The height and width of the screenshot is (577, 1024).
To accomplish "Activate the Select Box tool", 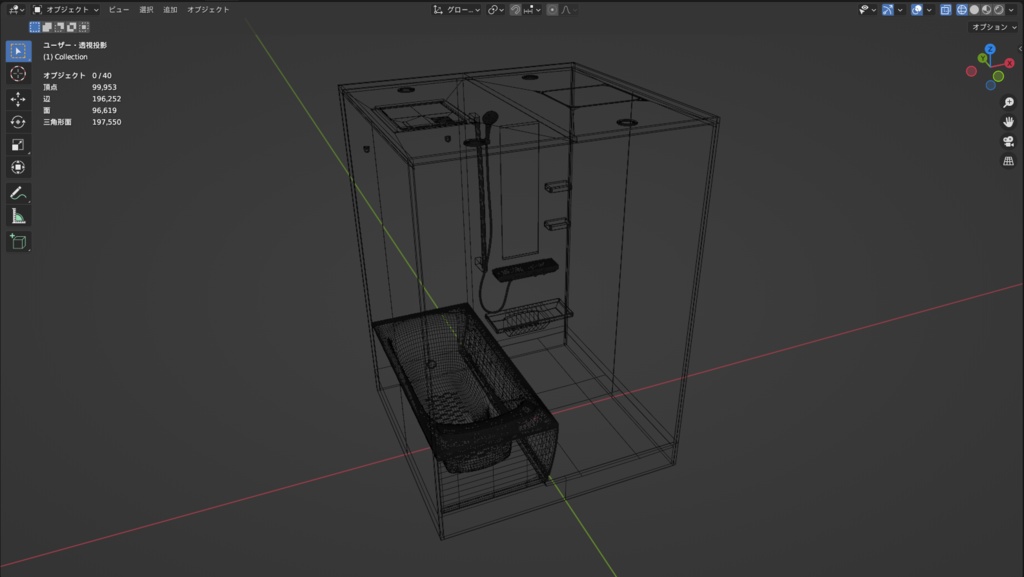I will point(18,51).
